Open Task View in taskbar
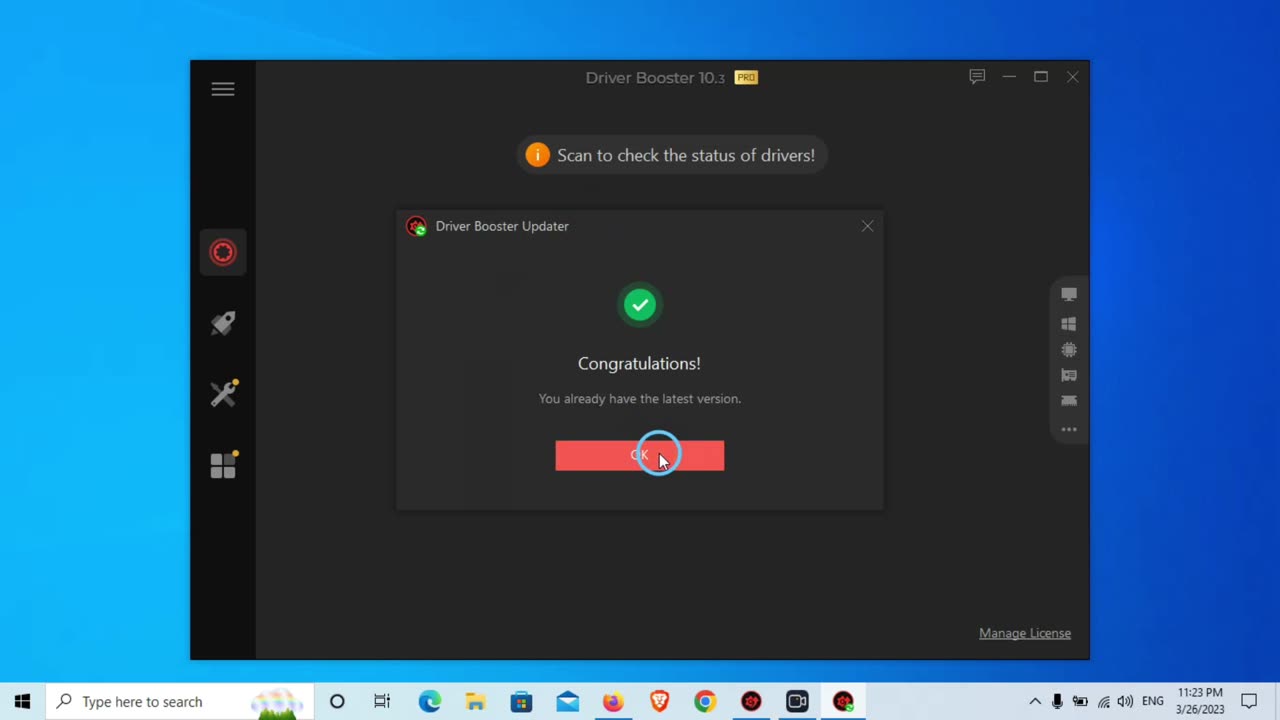The width and height of the screenshot is (1280, 720). (x=382, y=701)
